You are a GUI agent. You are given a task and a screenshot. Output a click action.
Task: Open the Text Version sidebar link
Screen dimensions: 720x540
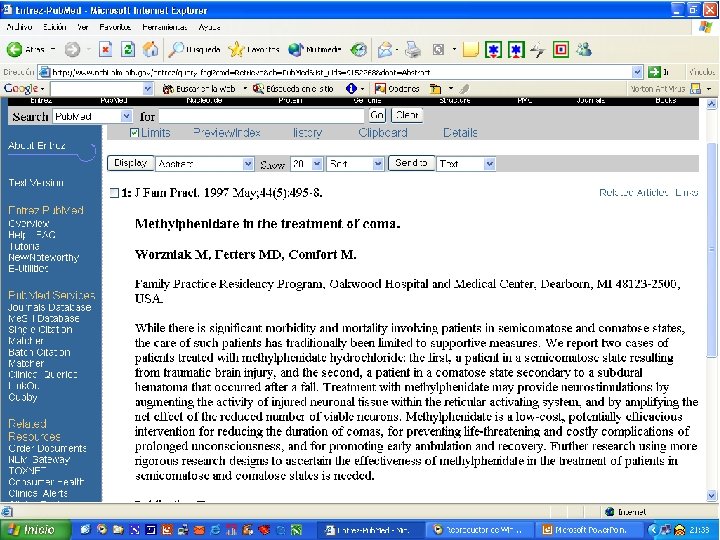(36, 183)
